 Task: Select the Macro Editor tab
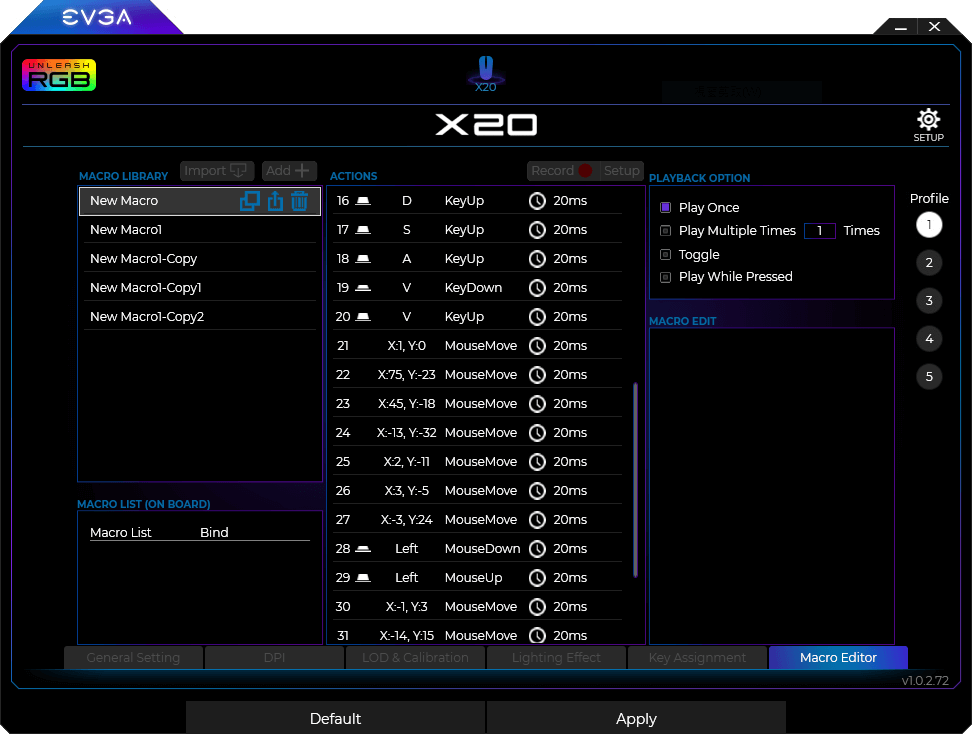pyautogui.click(x=838, y=658)
